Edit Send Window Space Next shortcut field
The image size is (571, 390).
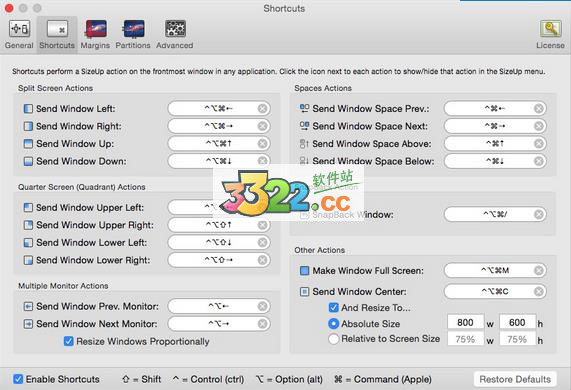tap(495, 126)
